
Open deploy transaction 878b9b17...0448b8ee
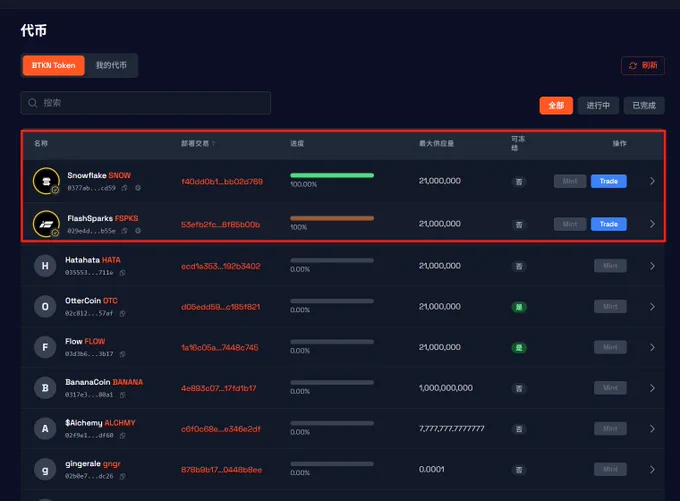pyautogui.click(x=222, y=470)
